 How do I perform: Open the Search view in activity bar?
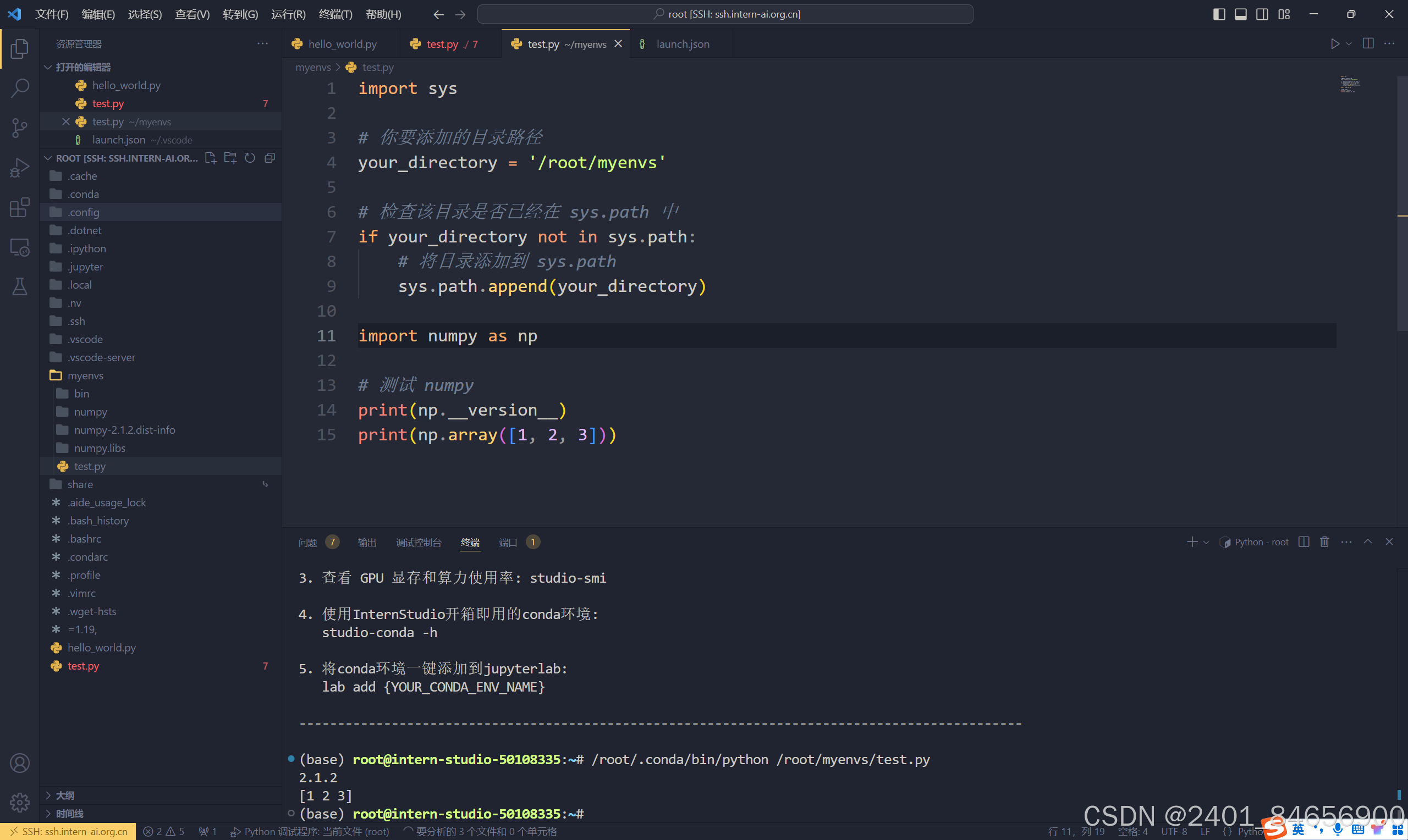coord(20,88)
